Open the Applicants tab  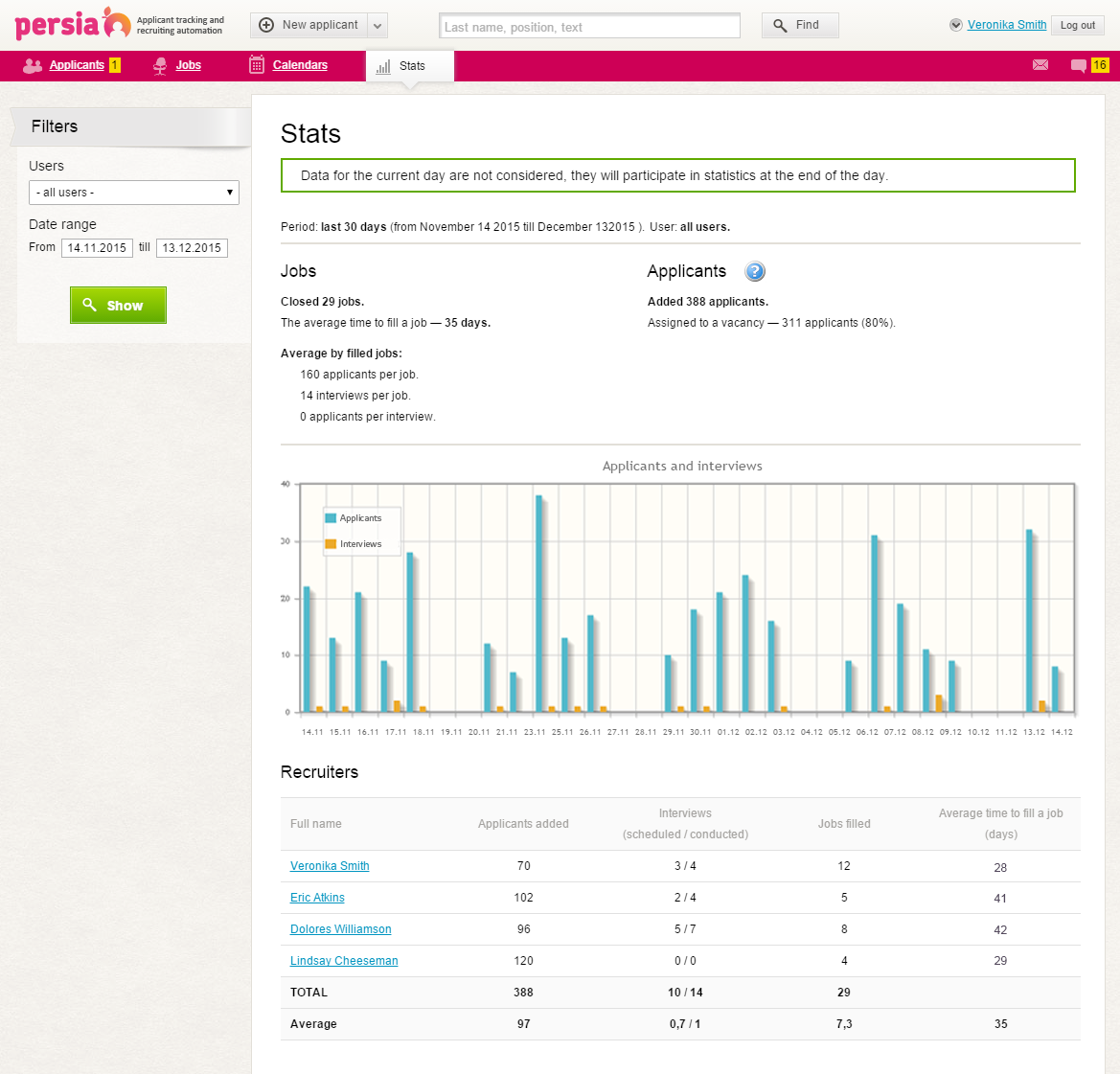[77, 65]
